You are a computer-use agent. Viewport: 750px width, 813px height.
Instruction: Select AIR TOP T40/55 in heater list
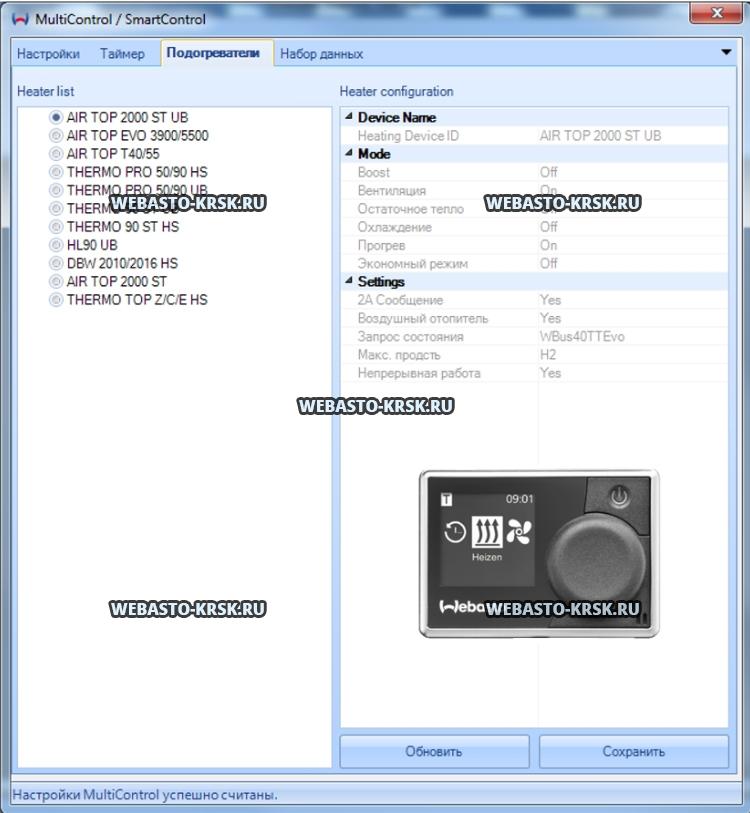click(56, 154)
